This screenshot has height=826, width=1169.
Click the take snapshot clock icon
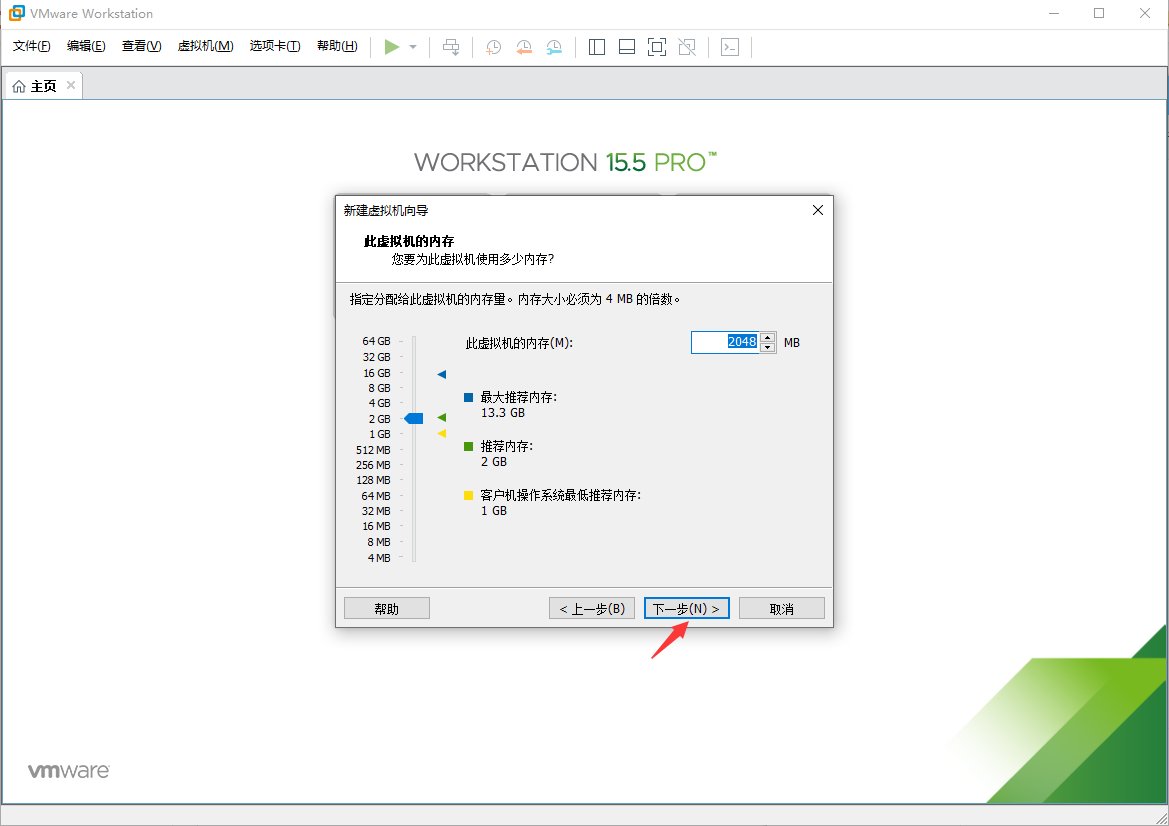494,47
